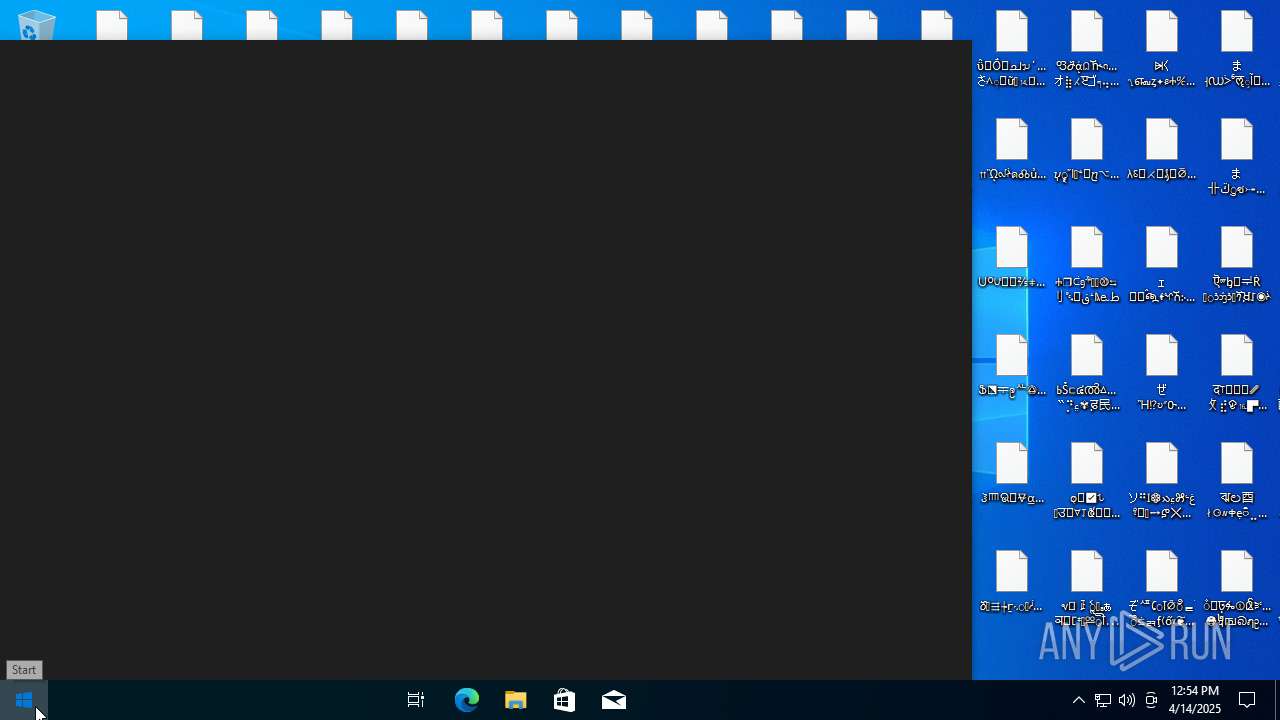Launch Microsoft Edge from the taskbar
Image resolution: width=1280 pixels, height=720 pixels.
pos(466,700)
